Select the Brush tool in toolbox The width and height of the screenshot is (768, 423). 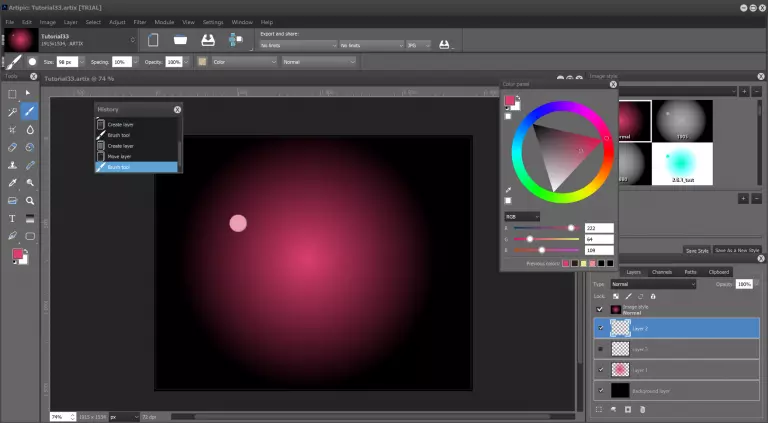[x=30, y=111]
